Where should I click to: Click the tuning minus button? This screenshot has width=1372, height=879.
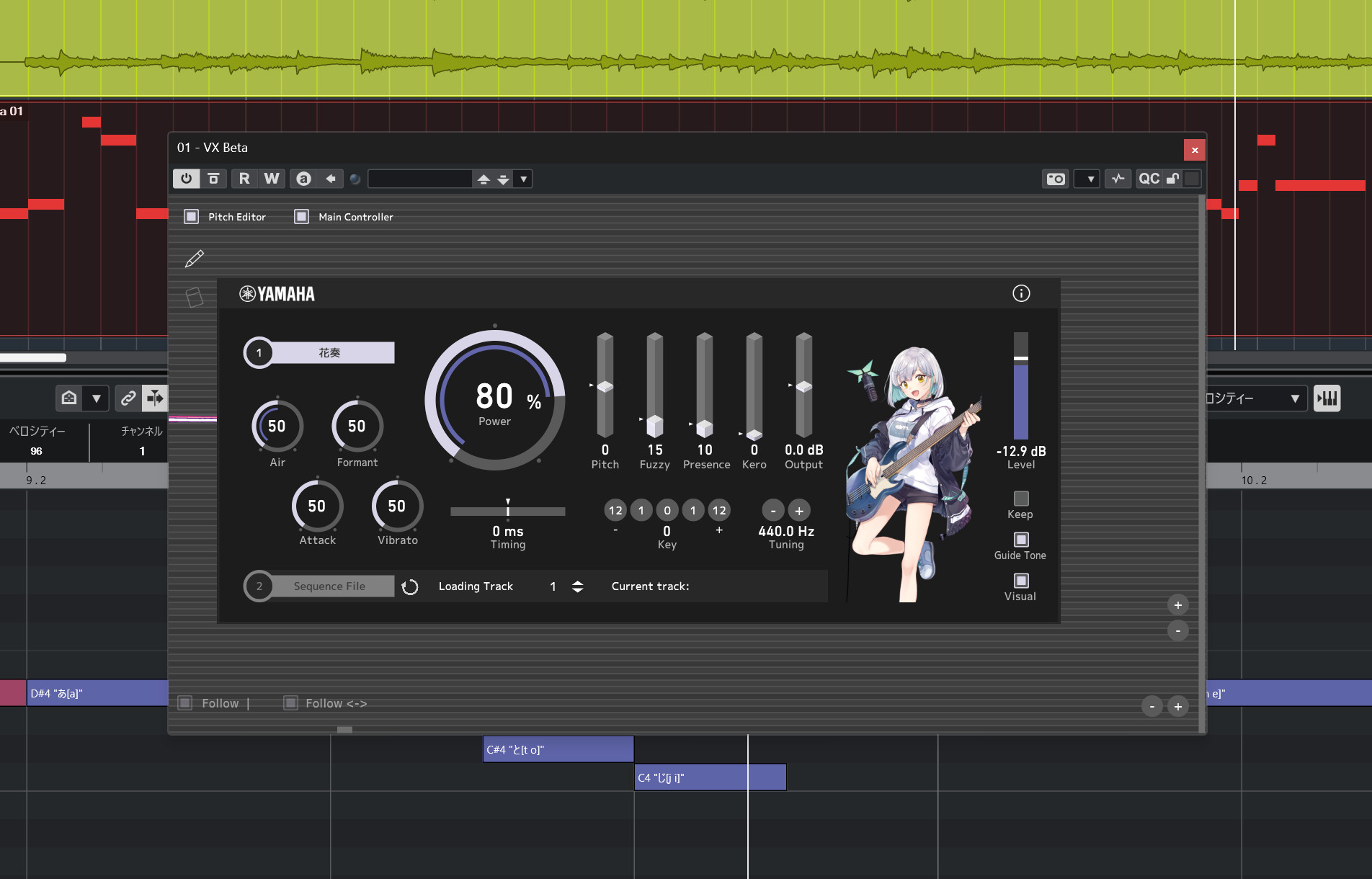(x=773, y=511)
